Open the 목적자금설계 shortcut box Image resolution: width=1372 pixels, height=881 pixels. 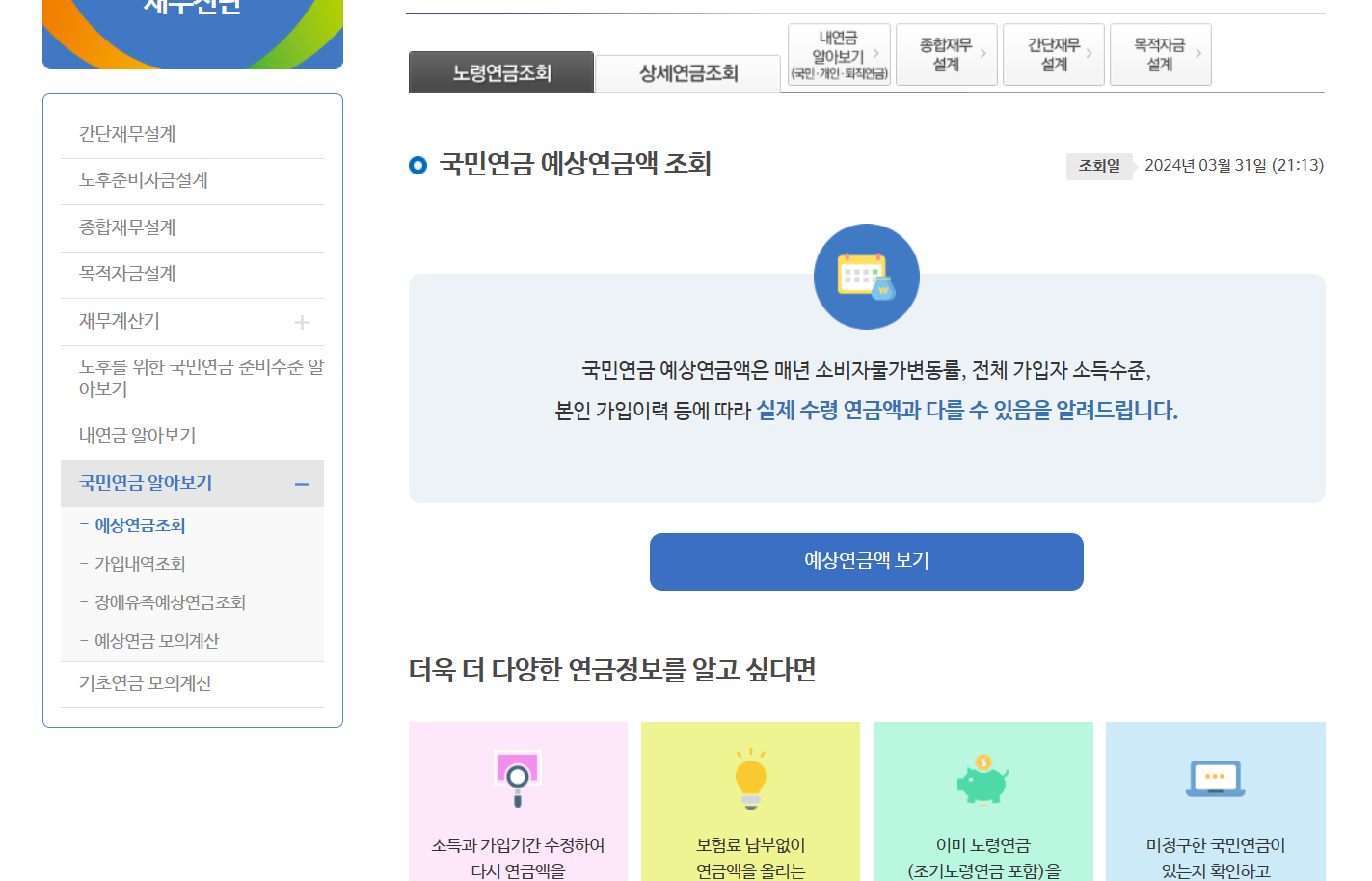[x=1160, y=54]
